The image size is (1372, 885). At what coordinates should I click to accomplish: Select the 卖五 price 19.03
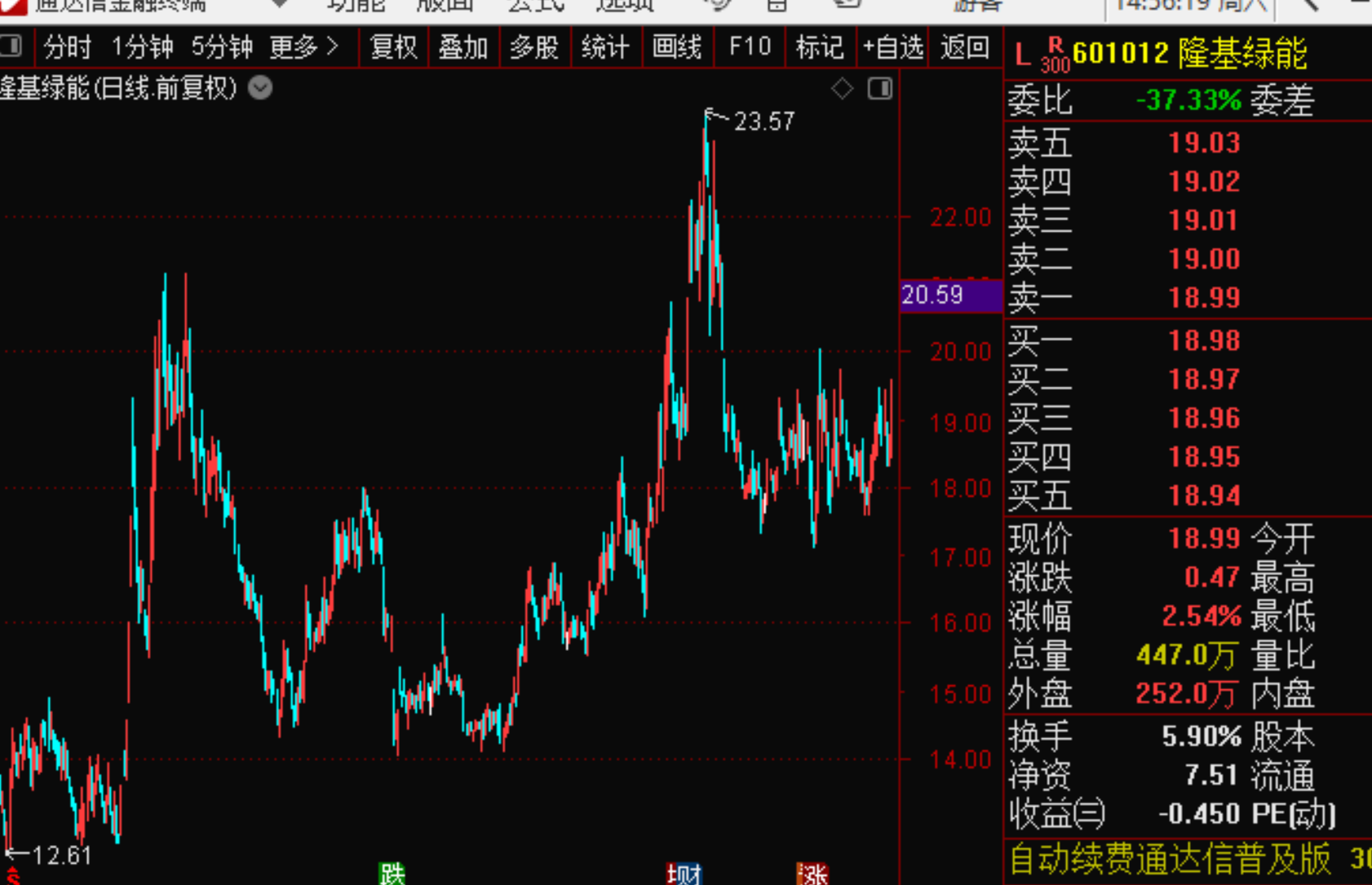pyautogui.click(x=1204, y=143)
